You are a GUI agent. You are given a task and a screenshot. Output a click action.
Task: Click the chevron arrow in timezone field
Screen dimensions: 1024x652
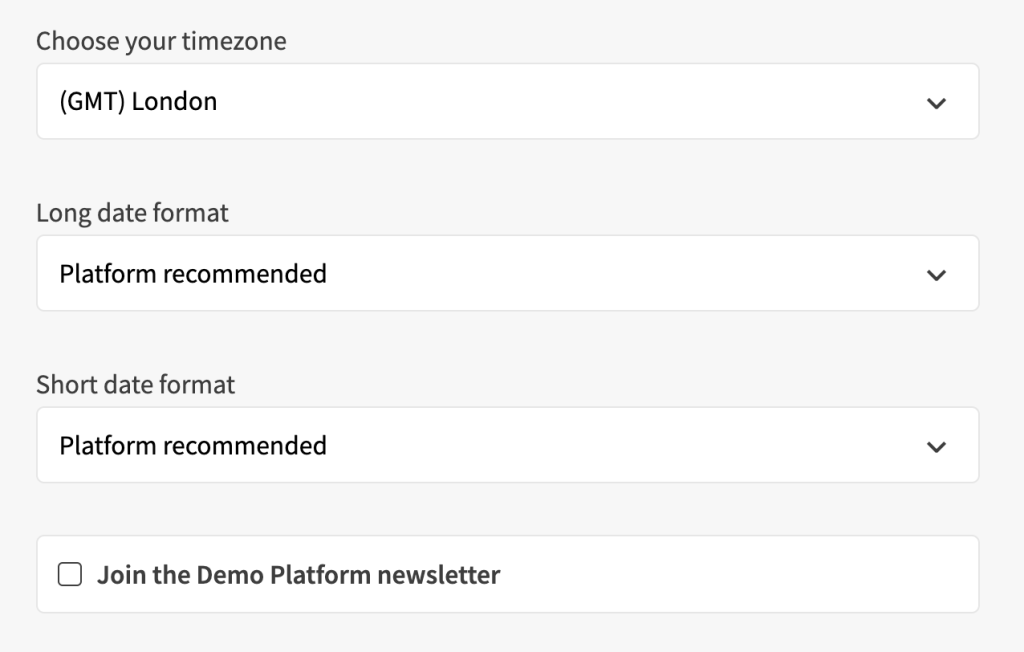click(936, 102)
